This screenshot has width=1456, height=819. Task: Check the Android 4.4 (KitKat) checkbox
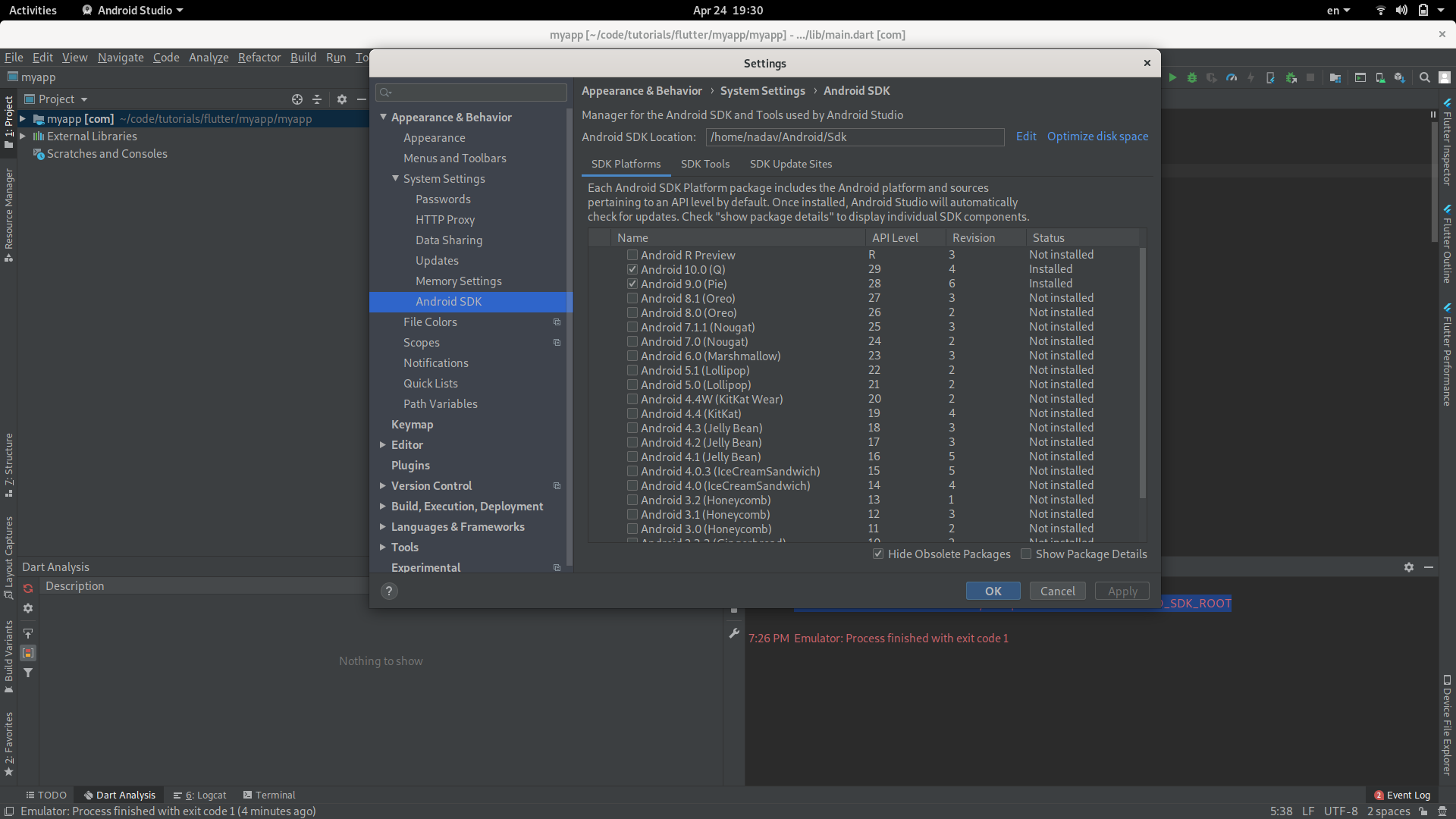(632, 413)
